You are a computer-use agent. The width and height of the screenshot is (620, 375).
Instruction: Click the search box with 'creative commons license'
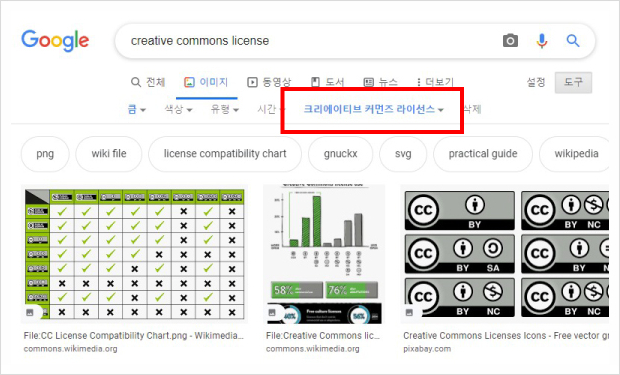click(x=355, y=41)
